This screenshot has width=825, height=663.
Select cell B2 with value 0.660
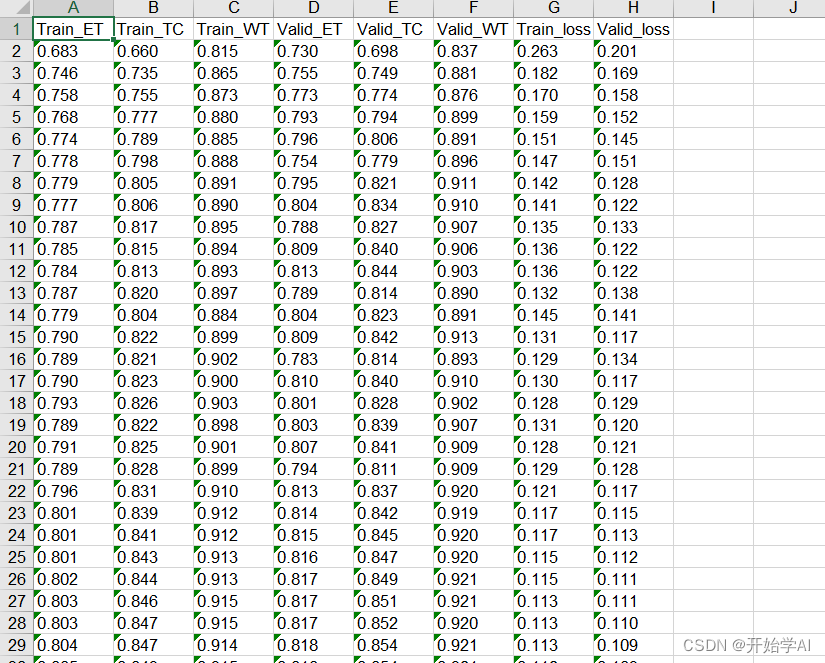point(153,51)
